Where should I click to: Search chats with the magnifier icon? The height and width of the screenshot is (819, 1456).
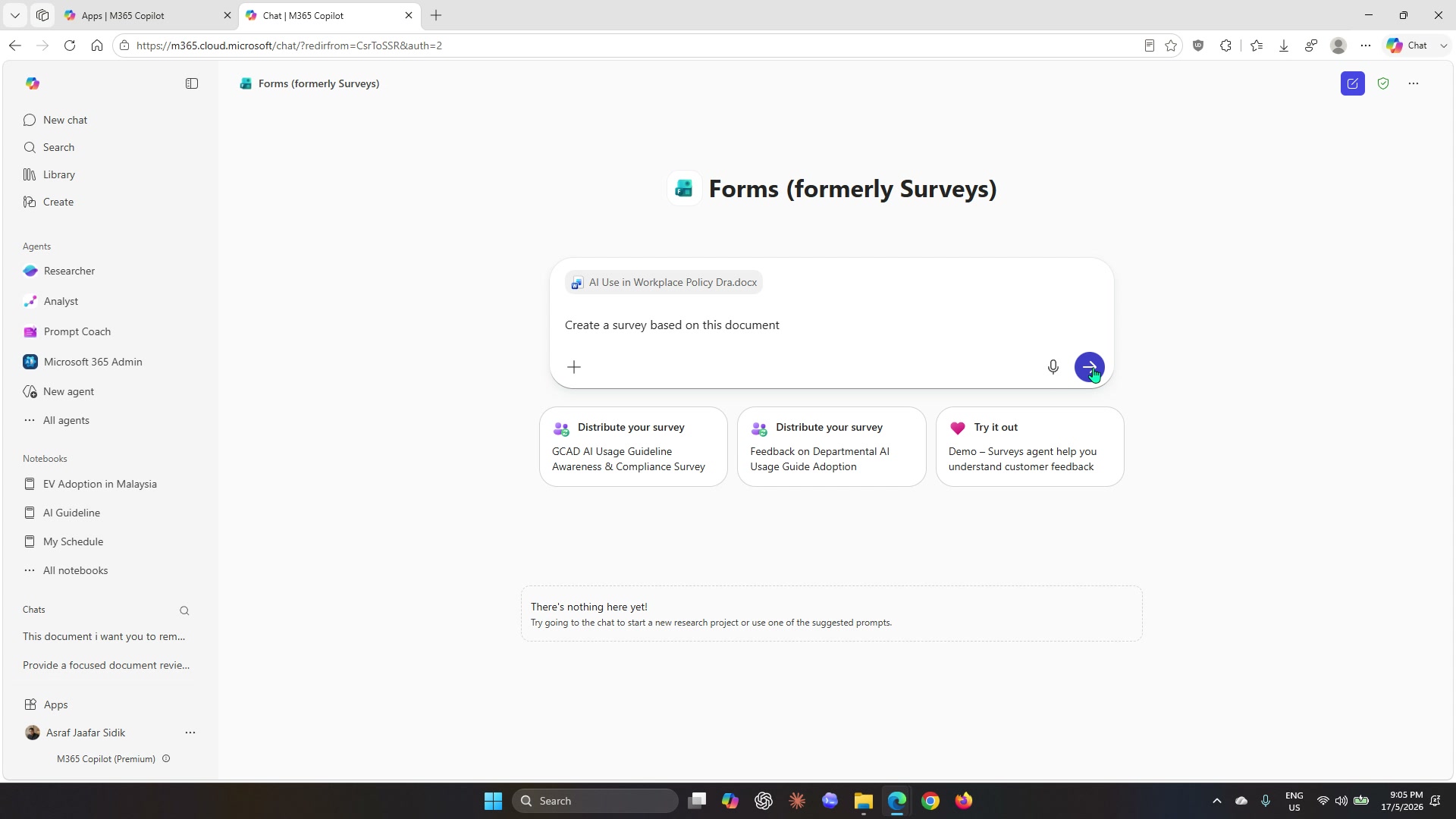click(184, 610)
